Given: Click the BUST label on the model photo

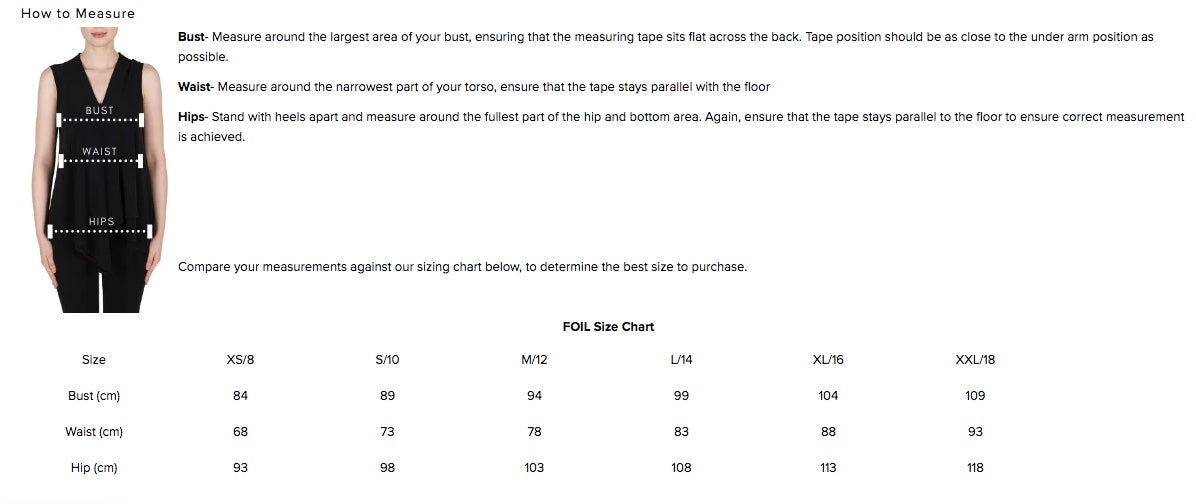Looking at the screenshot, I should pyautogui.click(x=100, y=110).
